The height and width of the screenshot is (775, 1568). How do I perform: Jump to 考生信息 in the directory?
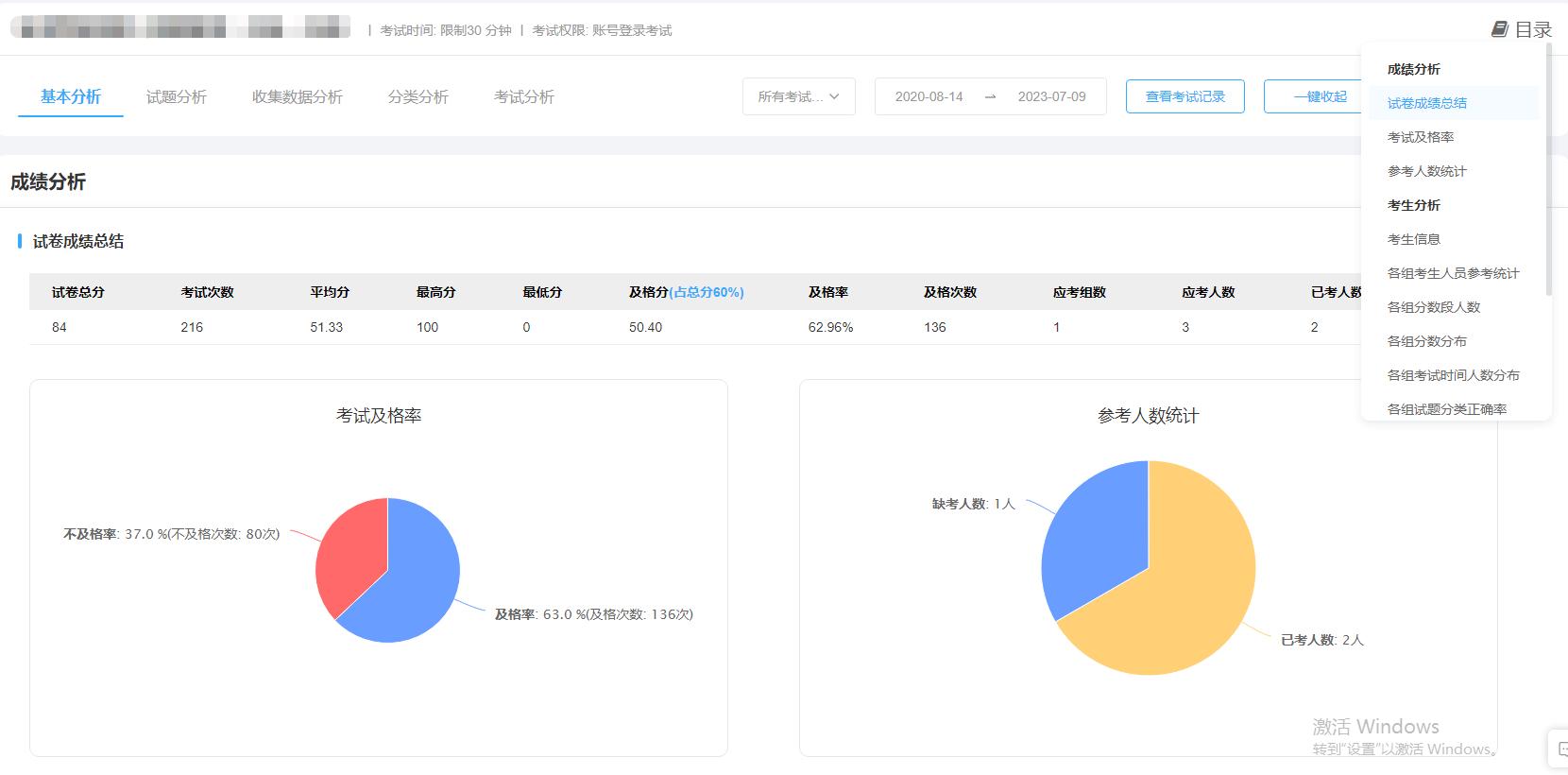click(1414, 239)
